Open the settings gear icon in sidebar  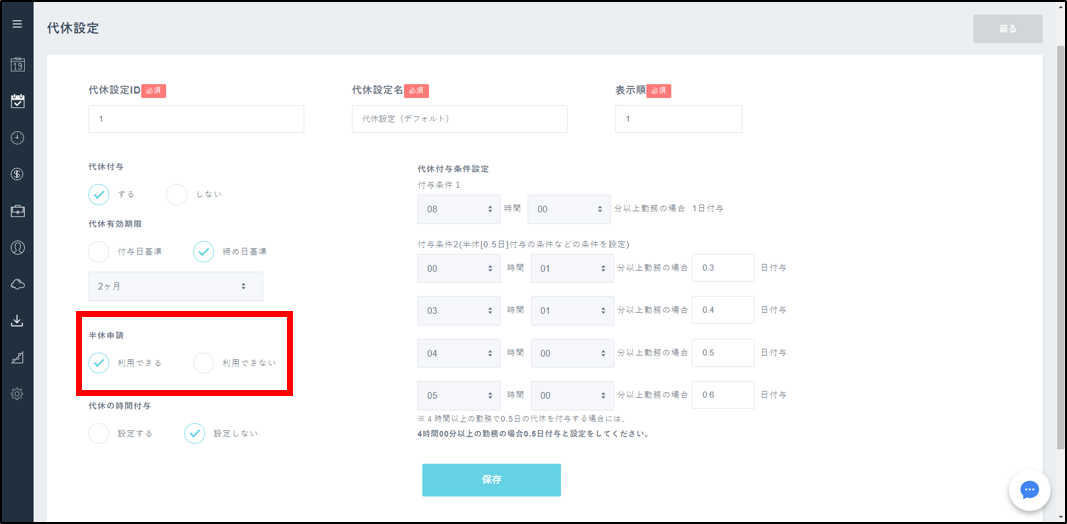pyautogui.click(x=17, y=394)
